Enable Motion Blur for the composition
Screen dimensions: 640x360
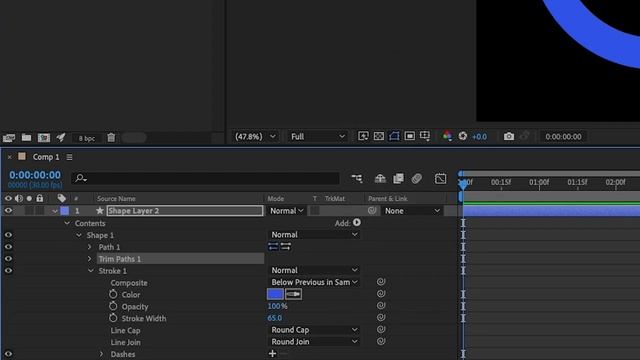tap(416, 178)
